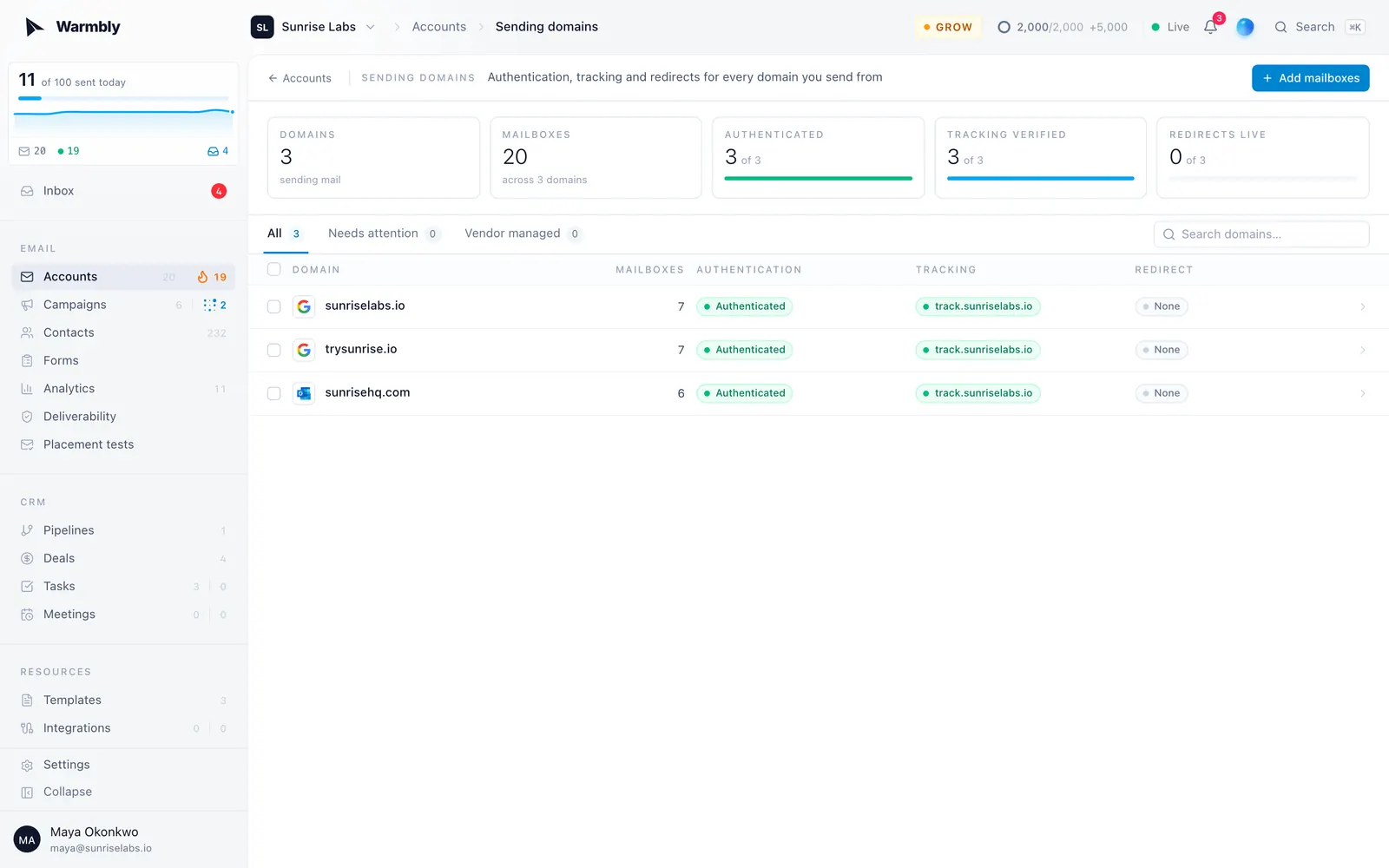Click the Warmbly logo

[73, 27]
